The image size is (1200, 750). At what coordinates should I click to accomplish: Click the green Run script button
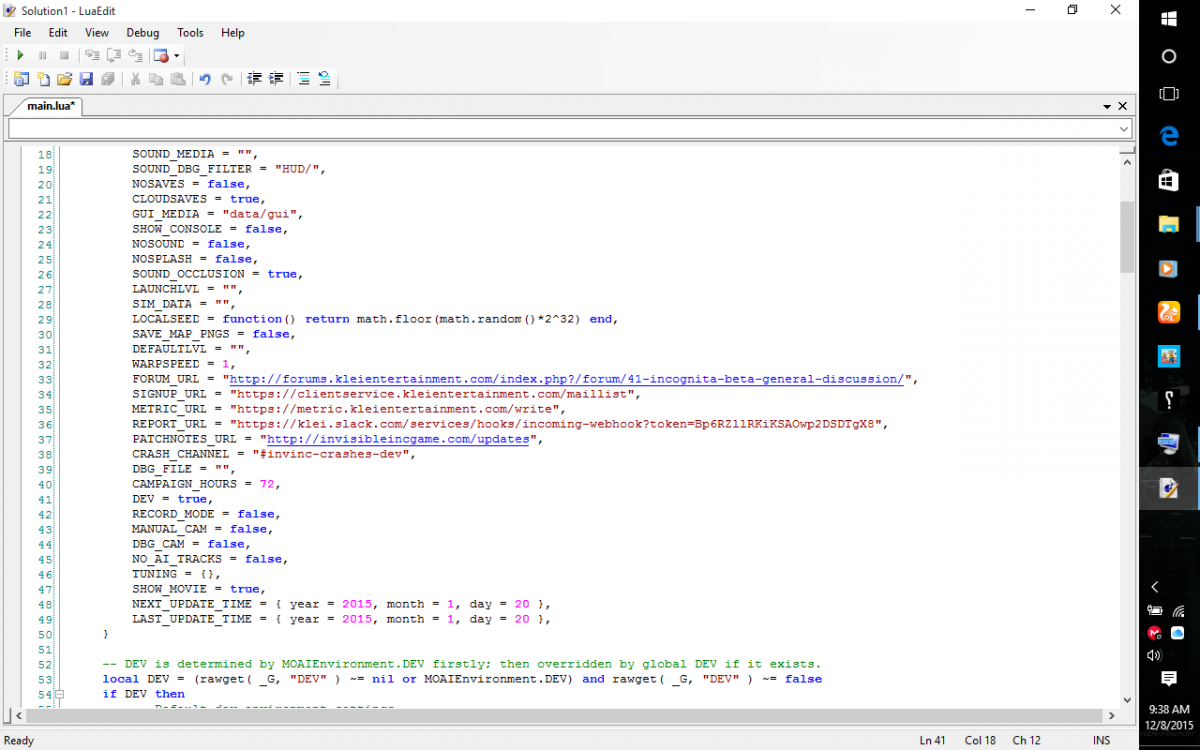click(20, 56)
